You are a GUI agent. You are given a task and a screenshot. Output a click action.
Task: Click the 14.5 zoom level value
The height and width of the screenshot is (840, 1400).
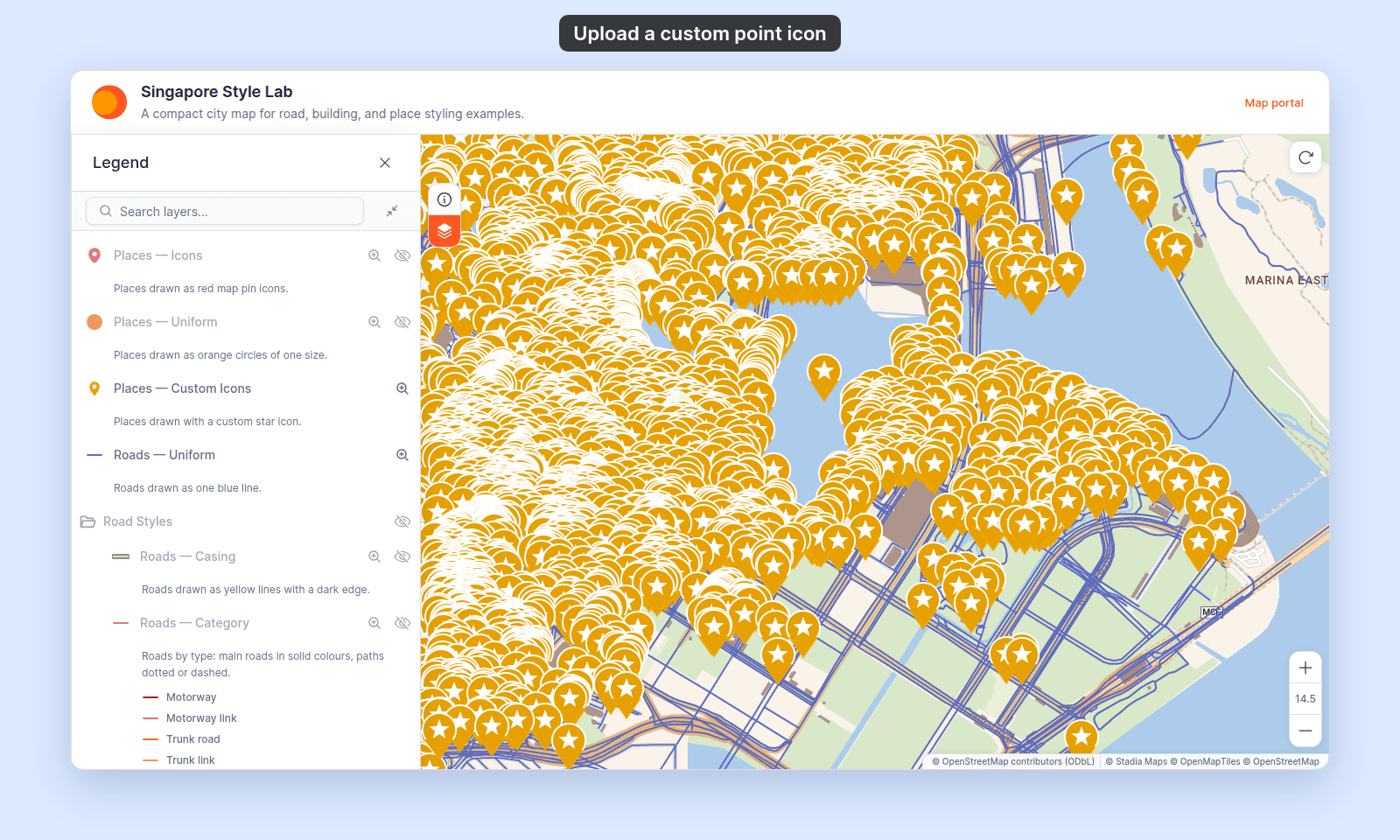[x=1305, y=699]
